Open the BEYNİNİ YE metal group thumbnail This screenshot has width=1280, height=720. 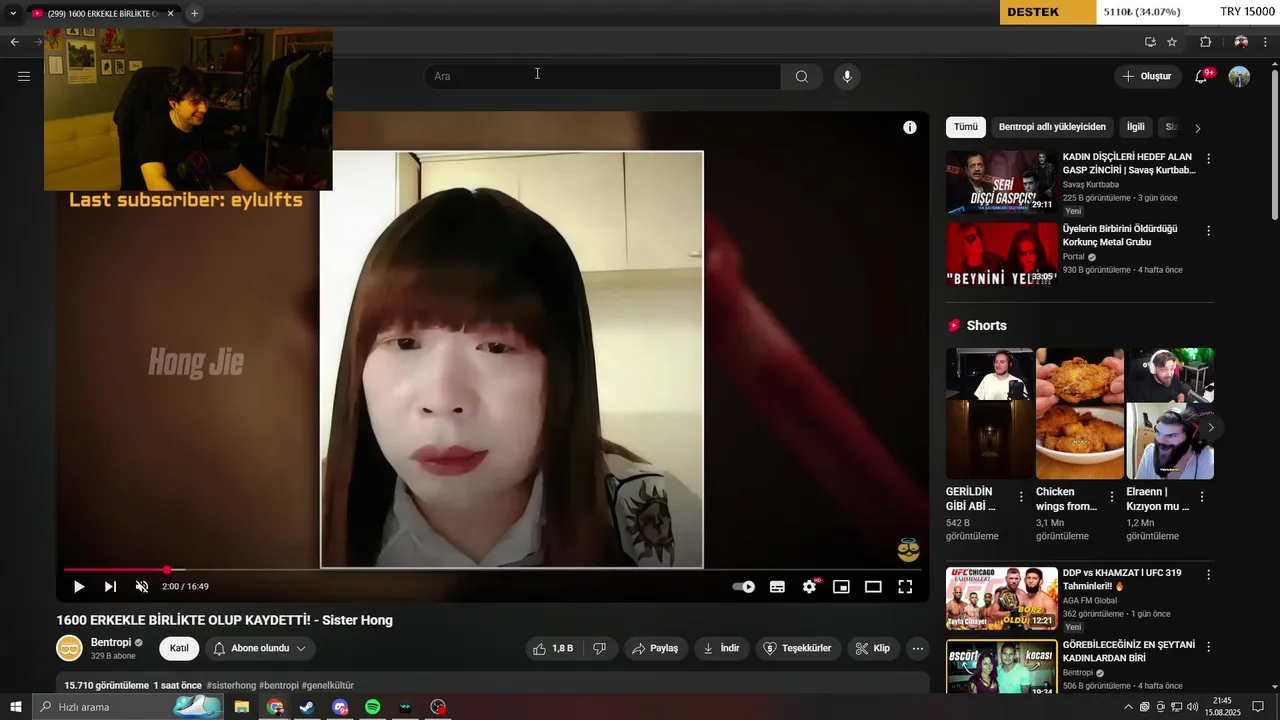click(1001, 254)
